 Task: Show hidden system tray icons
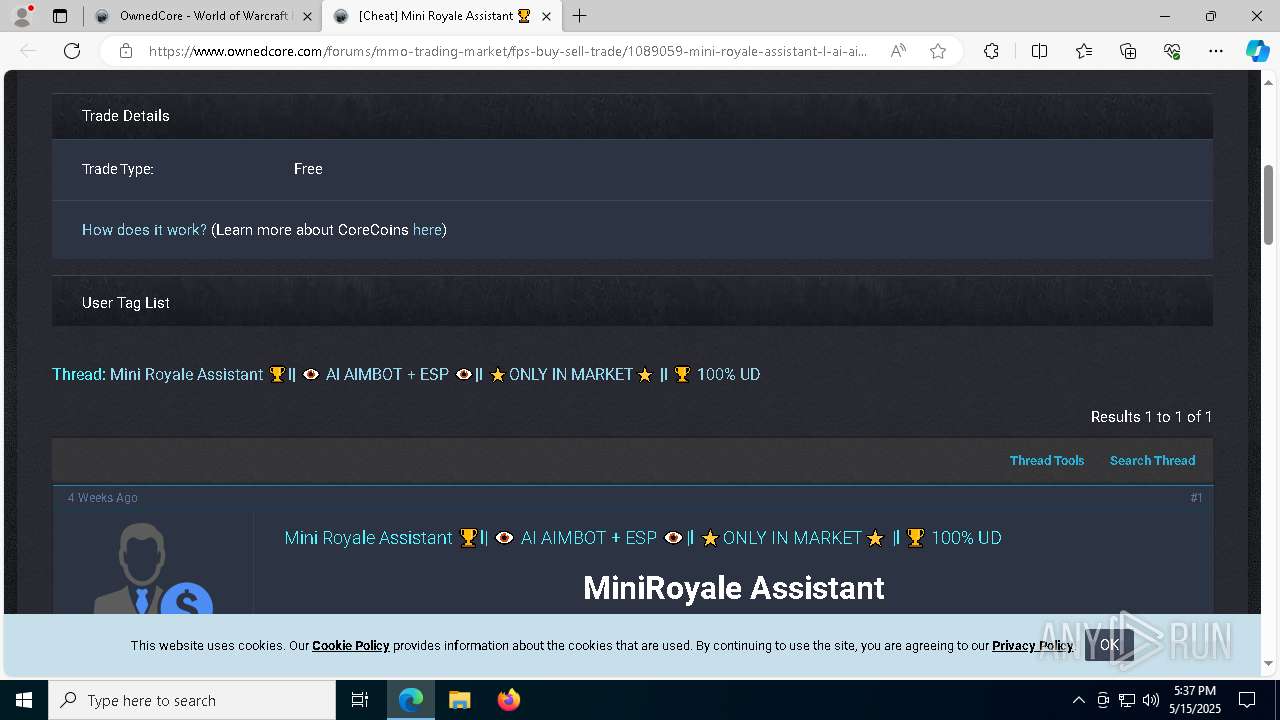1078,700
